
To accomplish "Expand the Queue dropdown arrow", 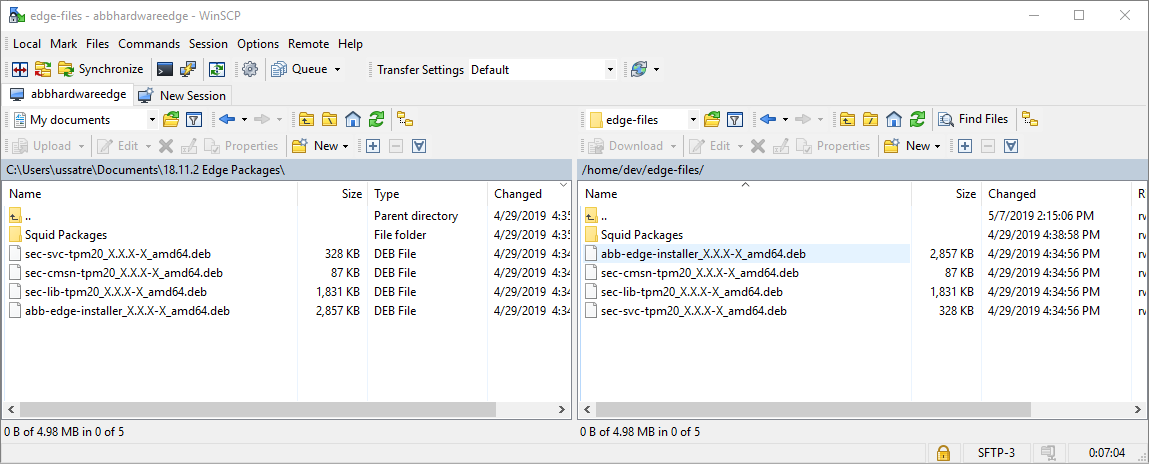I will (x=337, y=69).
